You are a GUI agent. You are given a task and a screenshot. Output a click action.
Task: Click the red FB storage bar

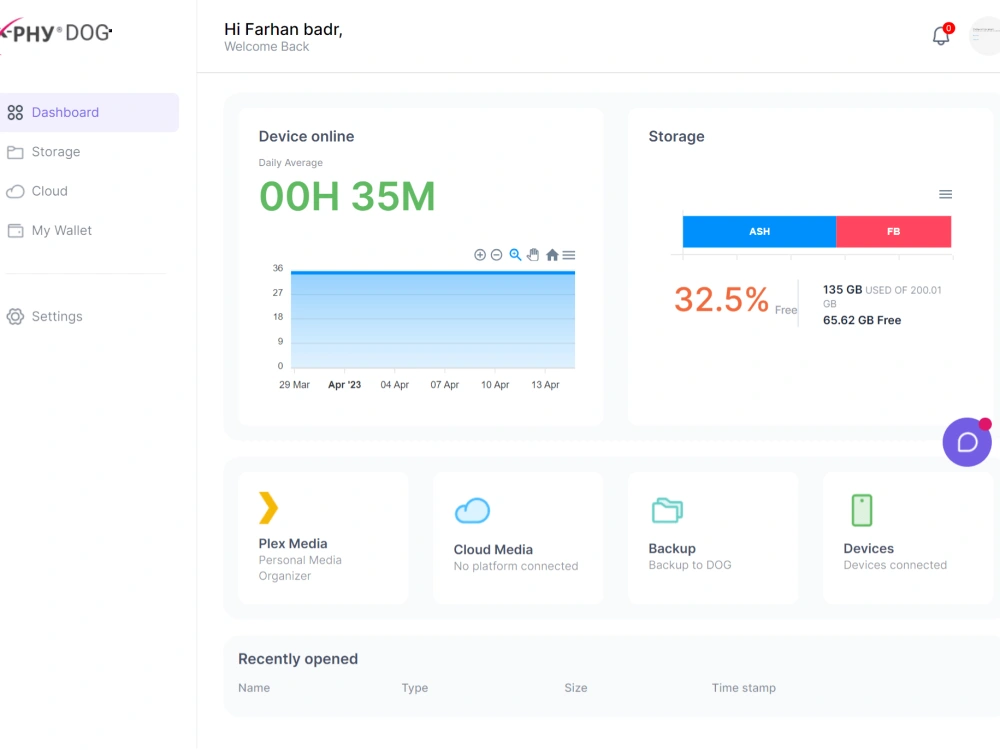tap(893, 232)
